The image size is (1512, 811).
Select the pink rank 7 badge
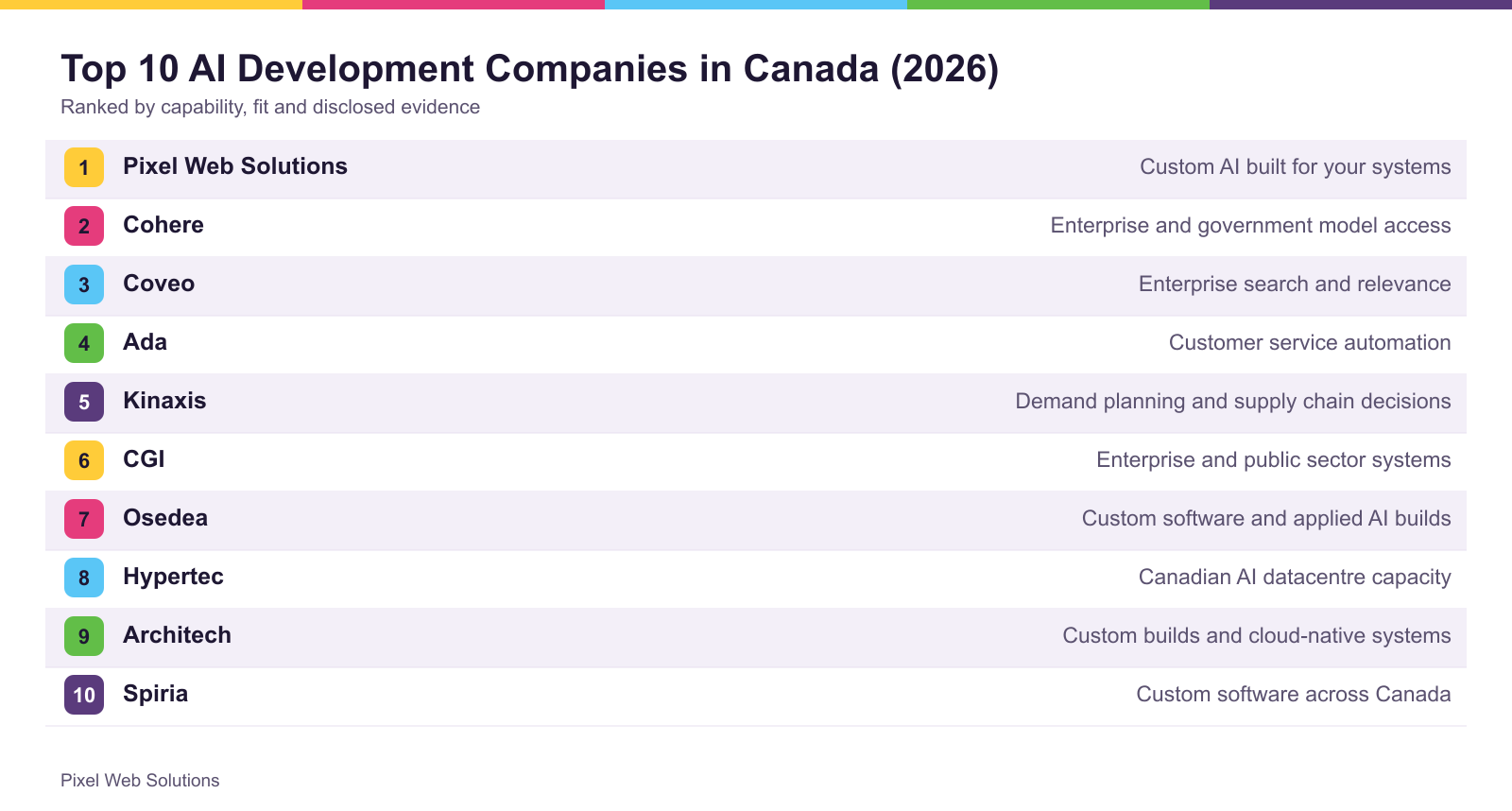84,519
